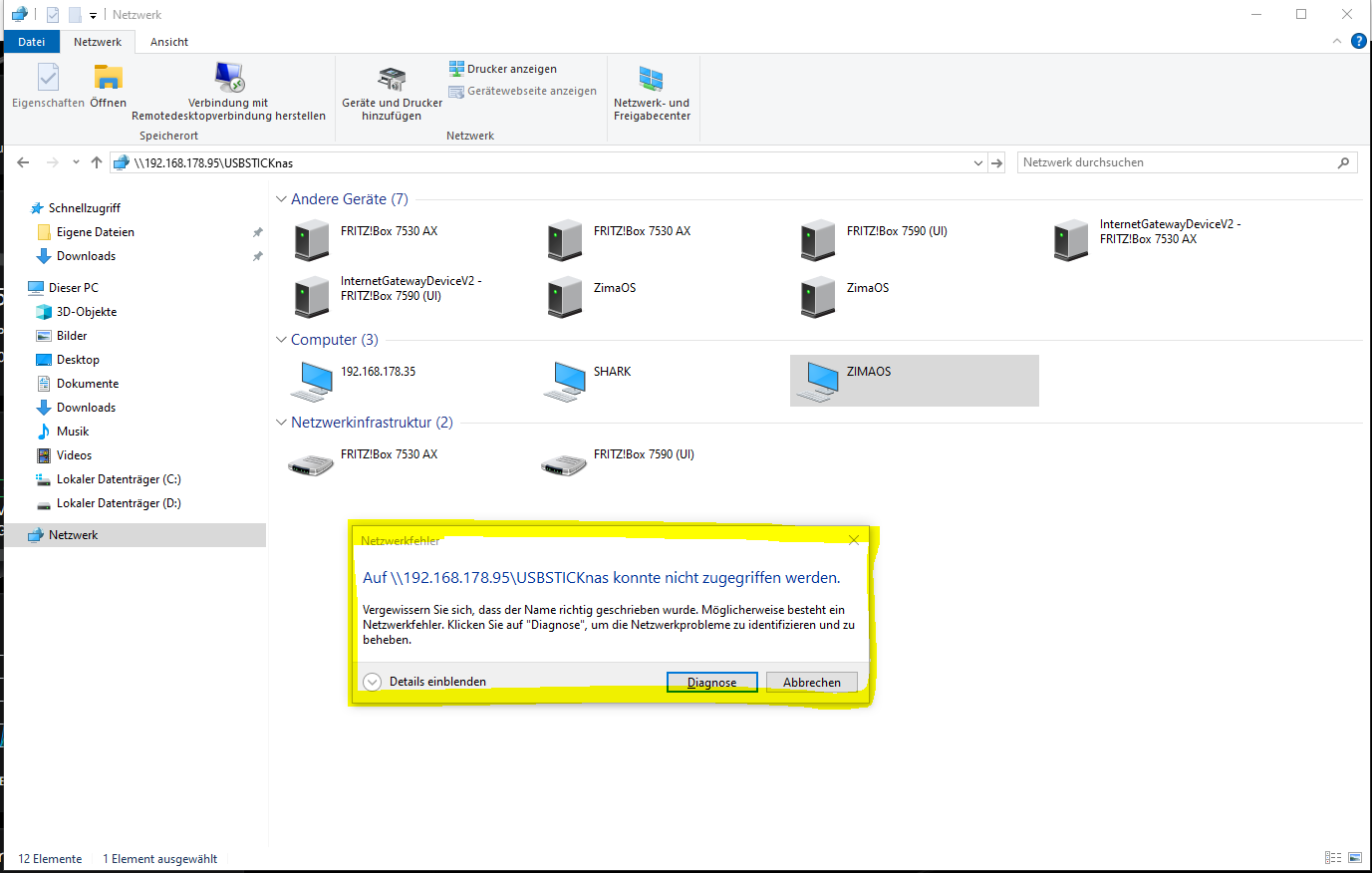1372x873 pixels.
Task: Click the Diagnose button in error dialog
Action: (x=712, y=682)
